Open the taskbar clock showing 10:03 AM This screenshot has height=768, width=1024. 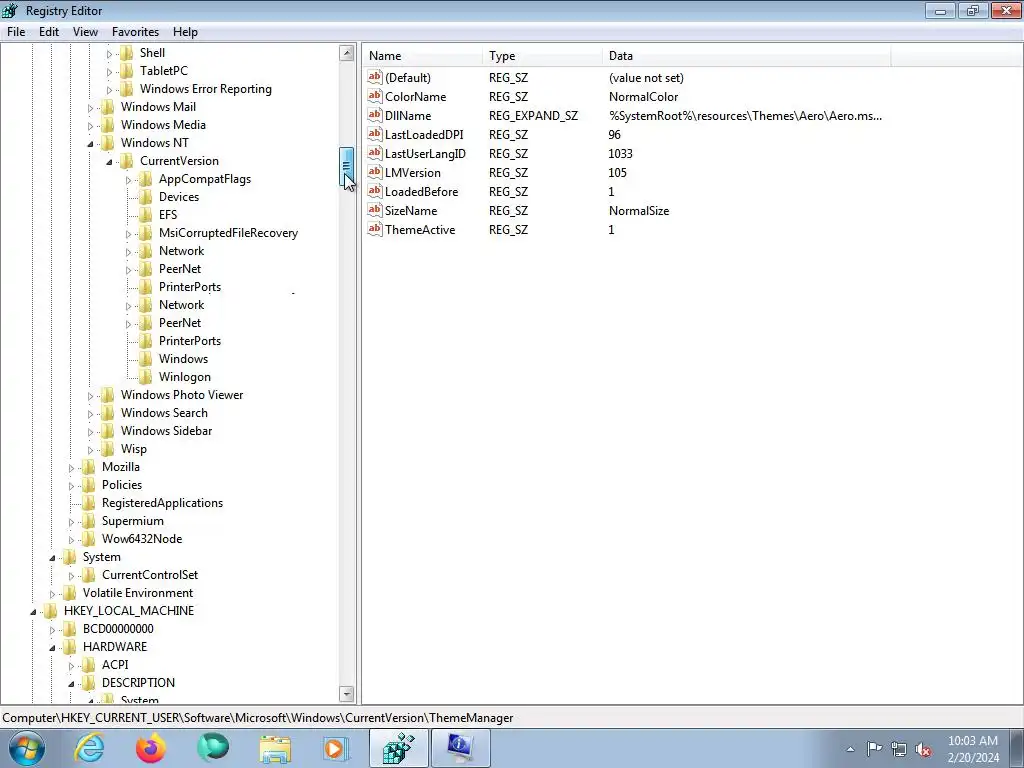point(972,748)
